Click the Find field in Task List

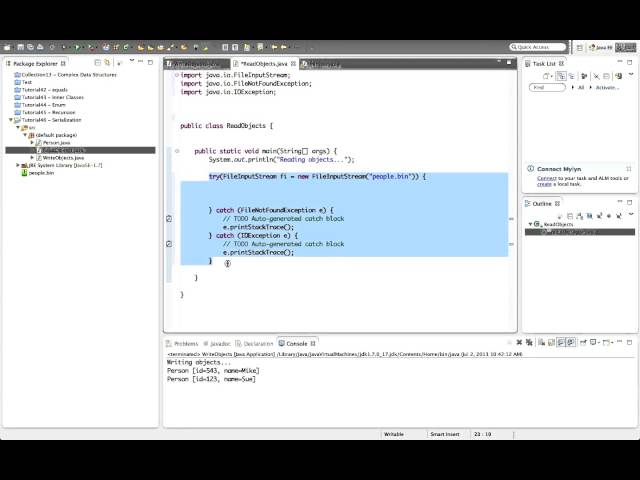(x=547, y=87)
